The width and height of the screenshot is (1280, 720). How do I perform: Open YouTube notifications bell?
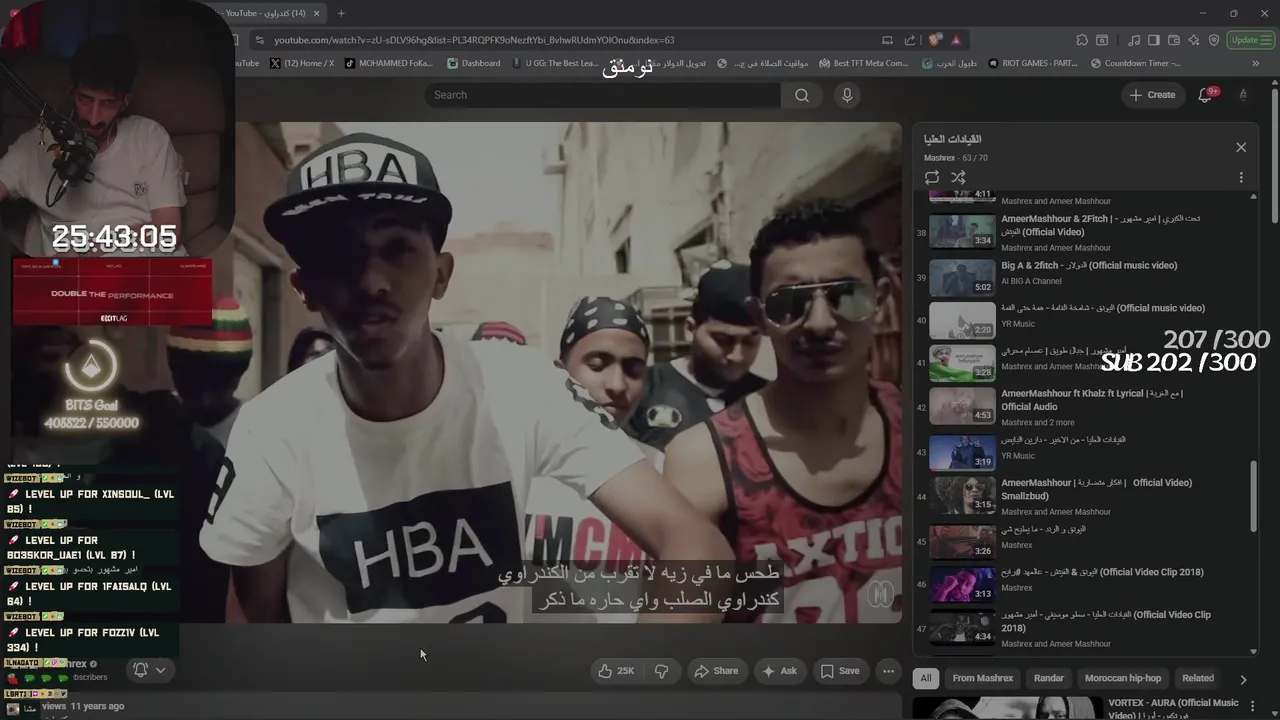point(1205,95)
